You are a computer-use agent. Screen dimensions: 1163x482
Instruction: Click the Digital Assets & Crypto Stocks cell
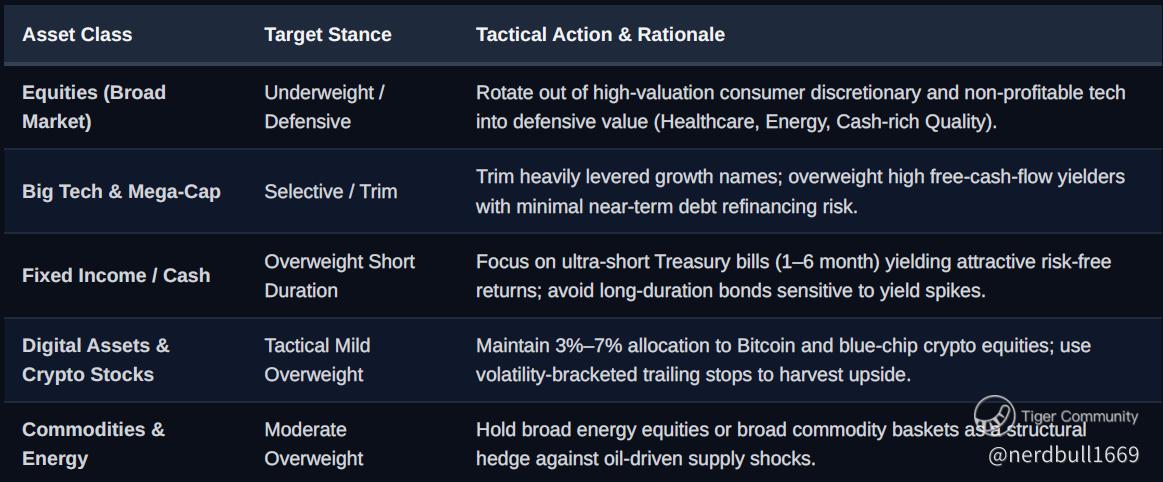(x=96, y=360)
